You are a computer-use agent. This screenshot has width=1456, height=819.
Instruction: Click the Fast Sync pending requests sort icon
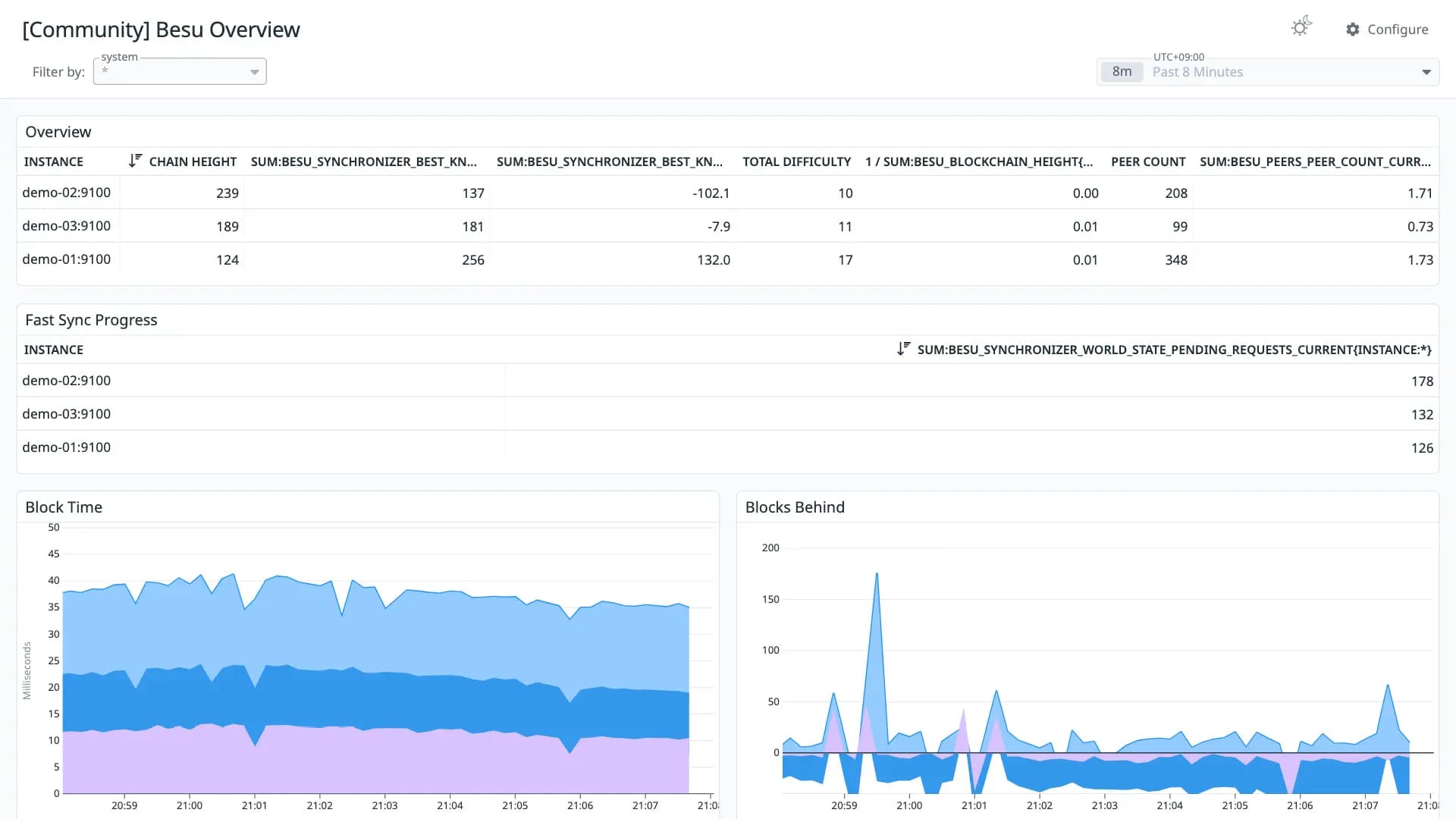pos(903,349)
